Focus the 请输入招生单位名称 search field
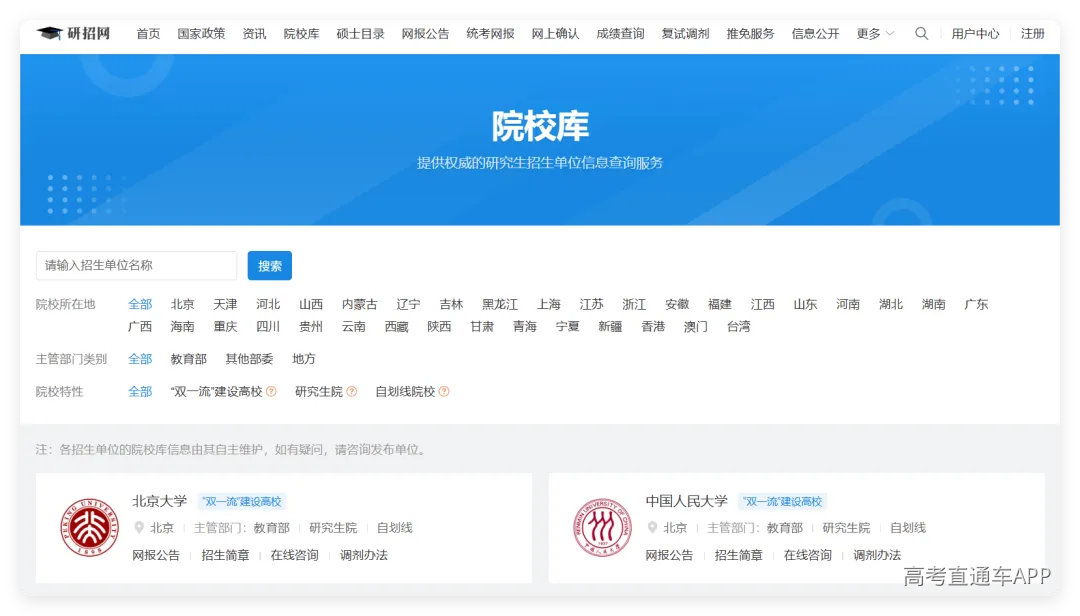The image size is (1080, 616). pyautogui.click(x=136, y=265)
